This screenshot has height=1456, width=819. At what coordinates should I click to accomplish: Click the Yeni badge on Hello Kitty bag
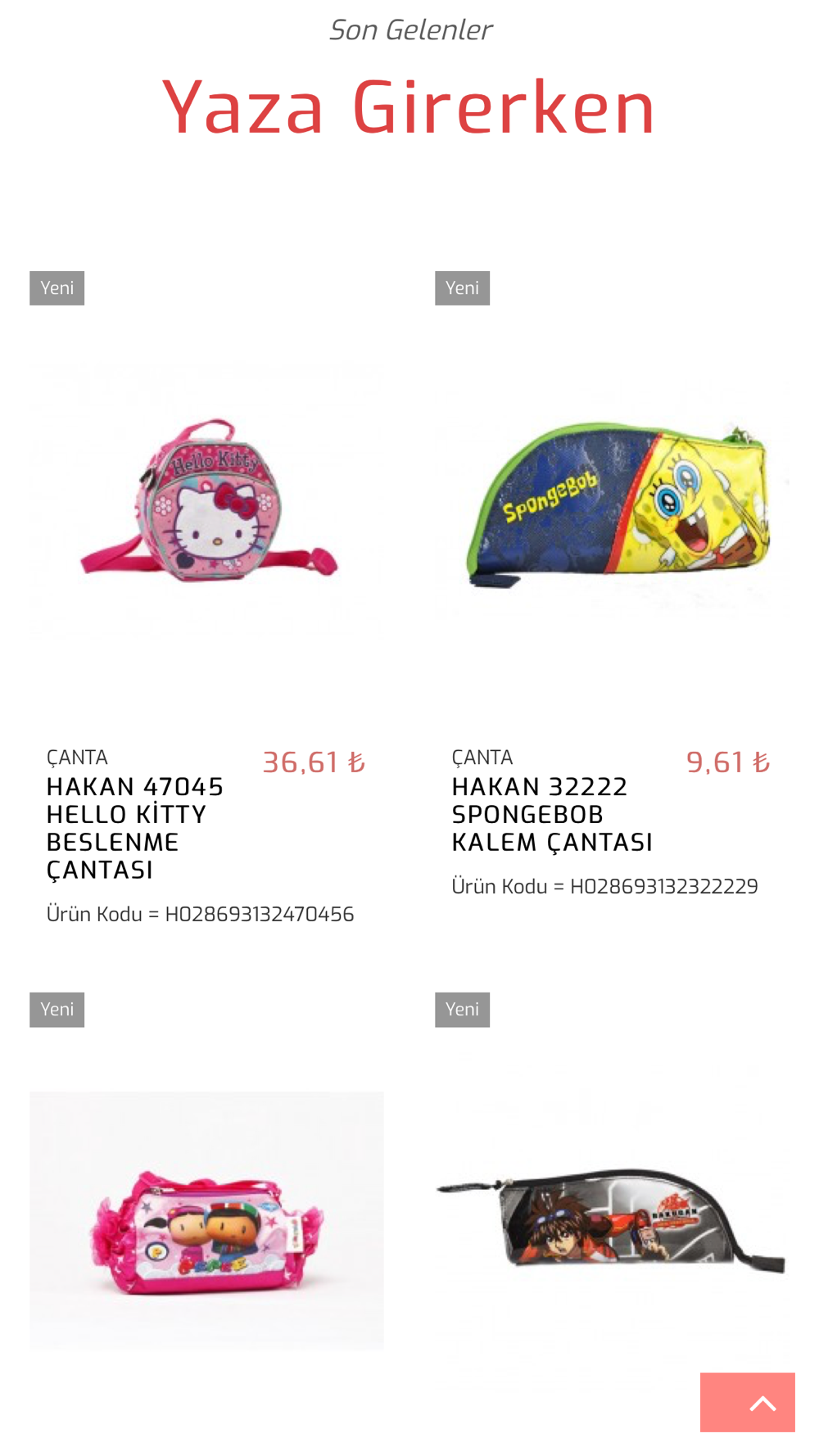click(57, 288)
